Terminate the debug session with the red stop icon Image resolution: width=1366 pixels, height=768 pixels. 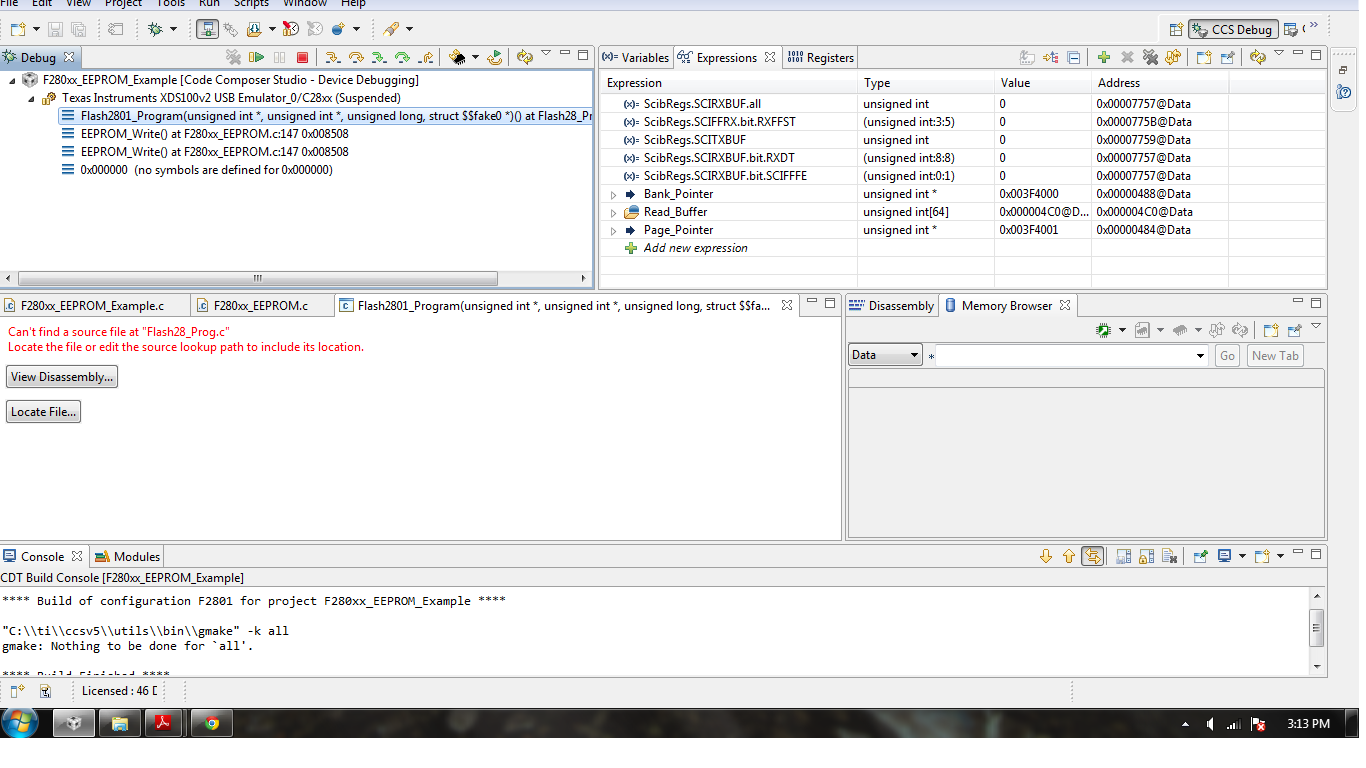pyautogui.click(x=303, y=58)
